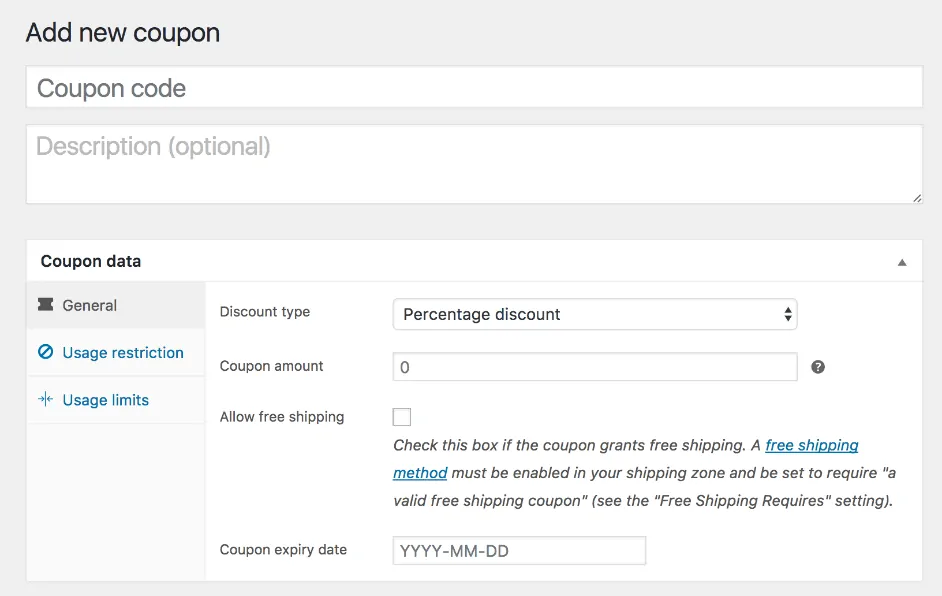Viewport: 942px width, 596px height.
Task: Click the up-down arrows on Discount type
Action: tap(786, 314)
